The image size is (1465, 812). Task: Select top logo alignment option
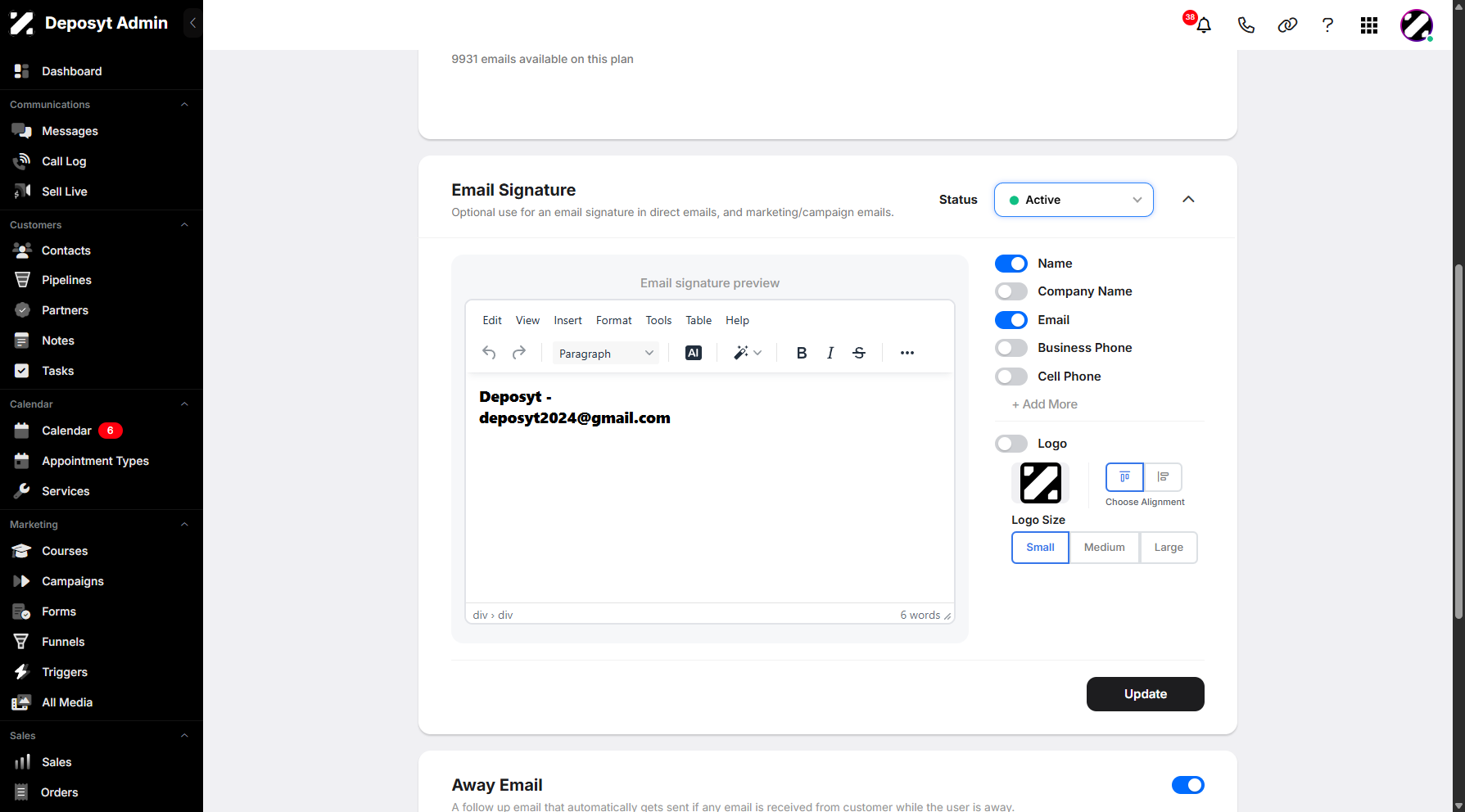click(x=1124, y=477)
